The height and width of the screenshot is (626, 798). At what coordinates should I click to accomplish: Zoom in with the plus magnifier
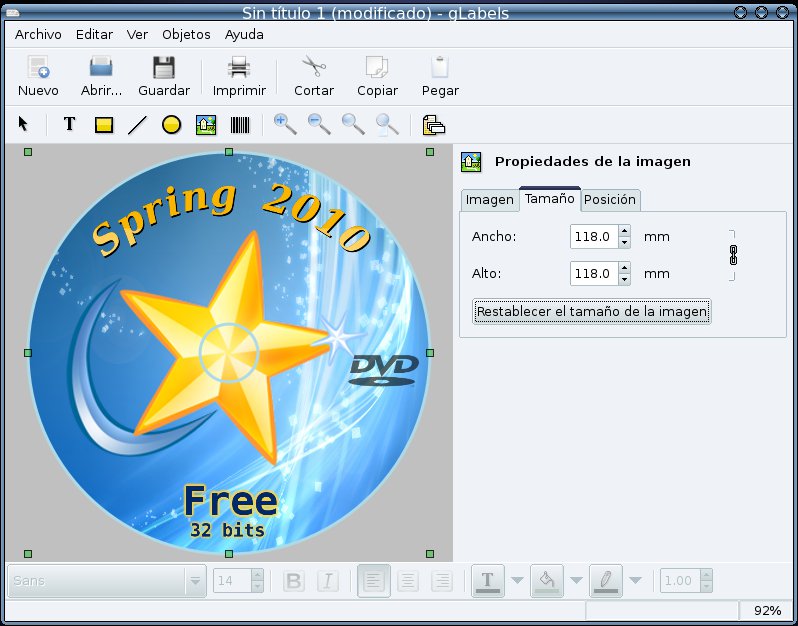(285, 125)
